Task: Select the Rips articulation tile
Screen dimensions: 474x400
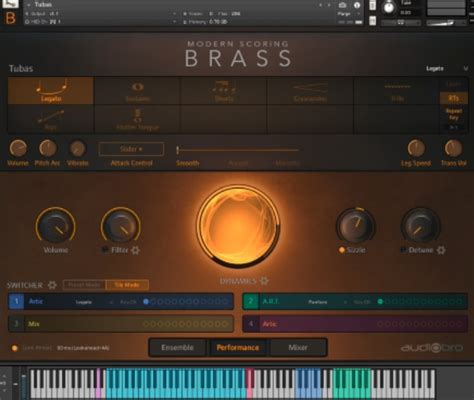Action: (x=51, y=119)
